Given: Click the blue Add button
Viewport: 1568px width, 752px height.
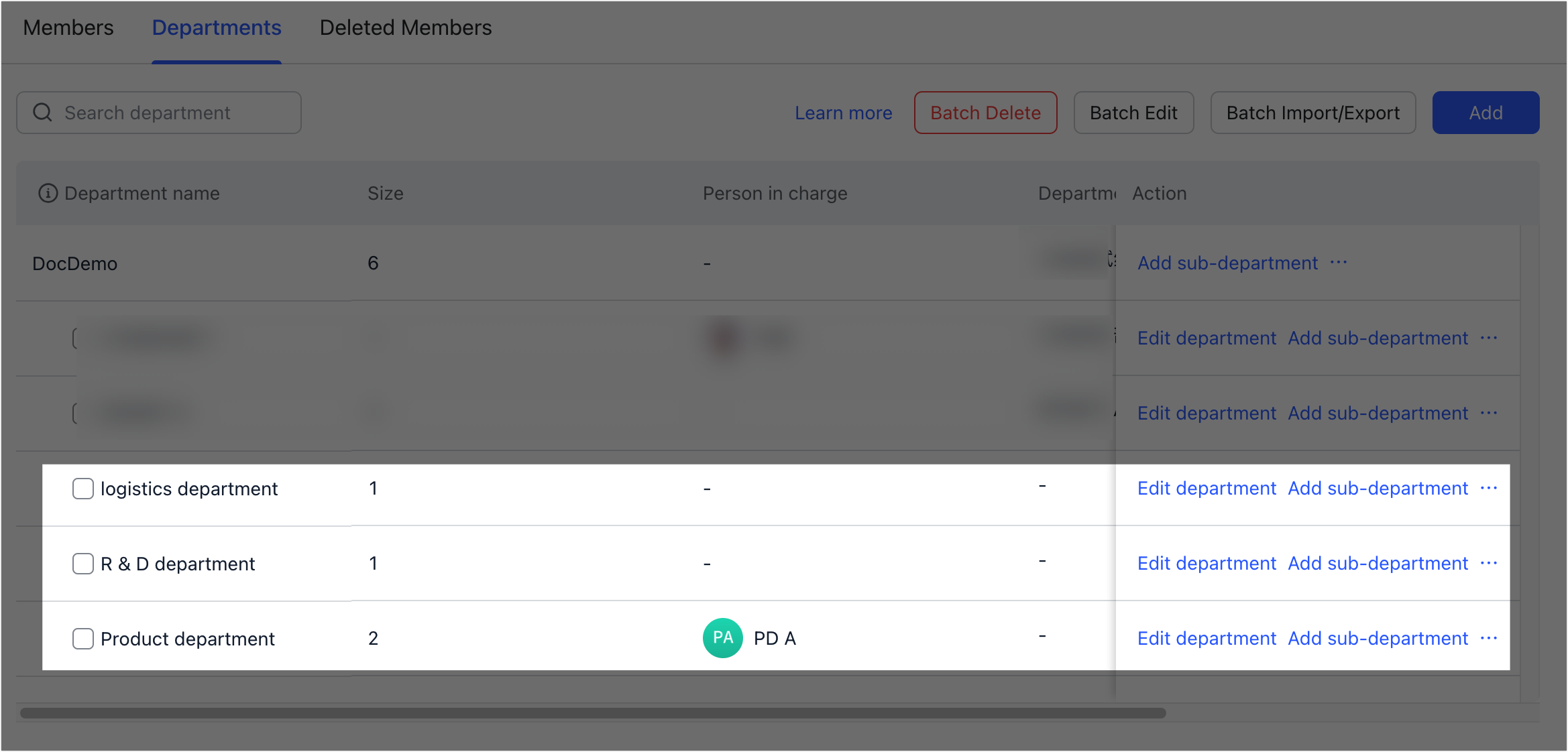Looking at the screenshot, I should click(x=1486, y=113).
